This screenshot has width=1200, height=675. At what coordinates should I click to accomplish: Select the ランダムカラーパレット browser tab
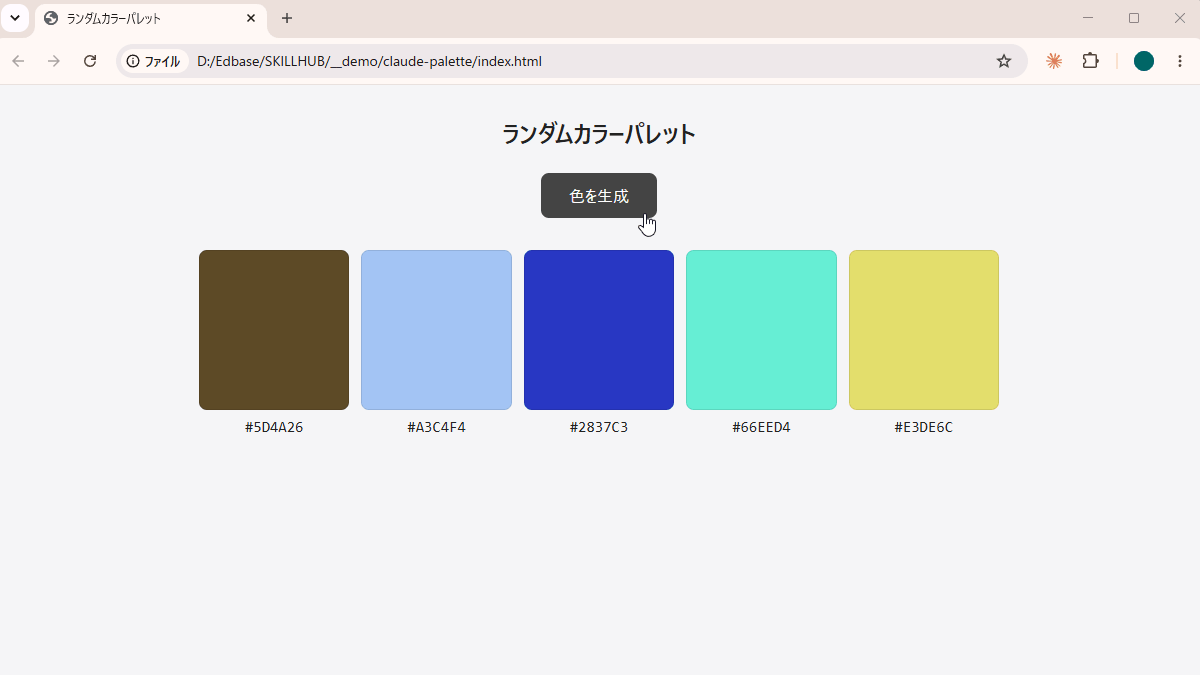[151, 19]
